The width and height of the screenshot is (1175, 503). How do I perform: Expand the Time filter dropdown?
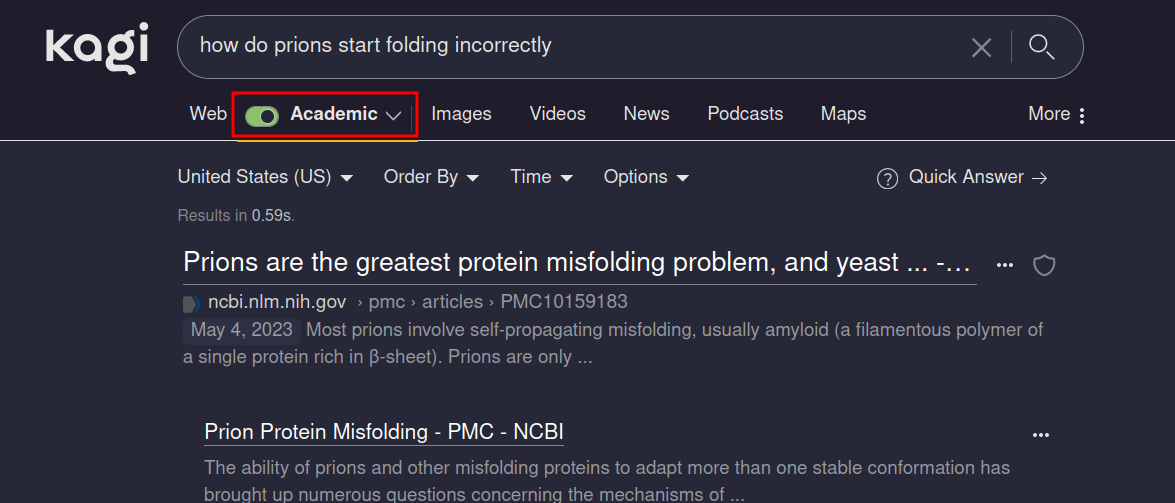(541, 177)
